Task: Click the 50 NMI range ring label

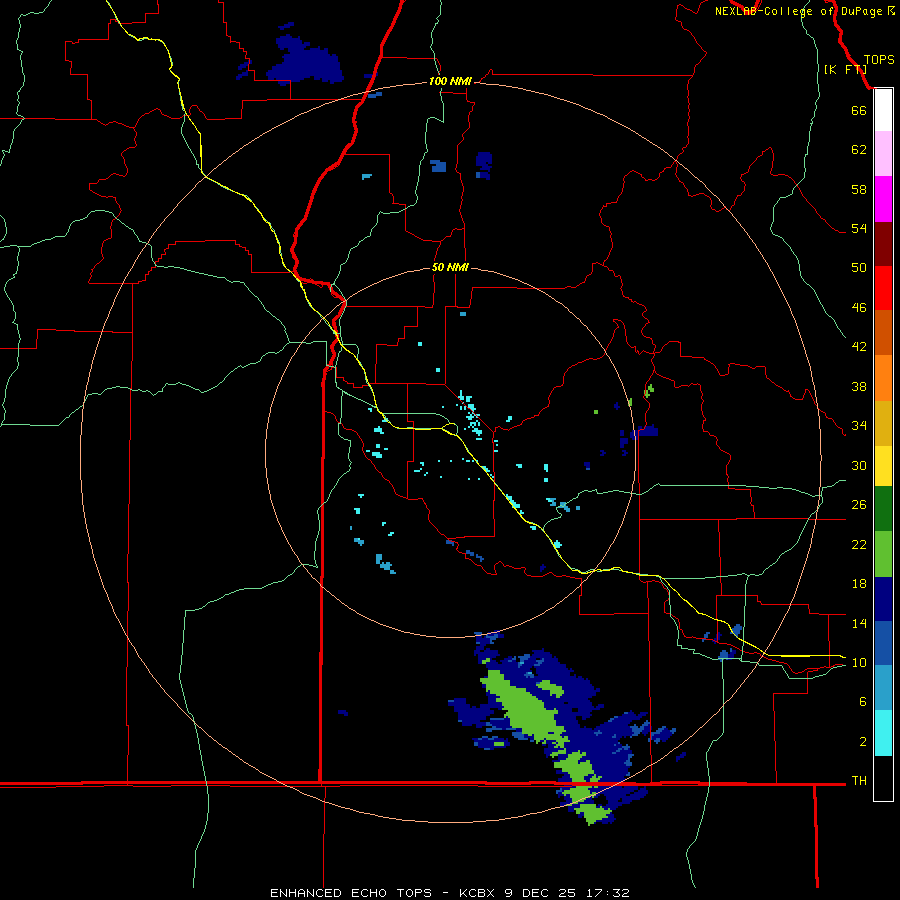Action: coord(450,267)
